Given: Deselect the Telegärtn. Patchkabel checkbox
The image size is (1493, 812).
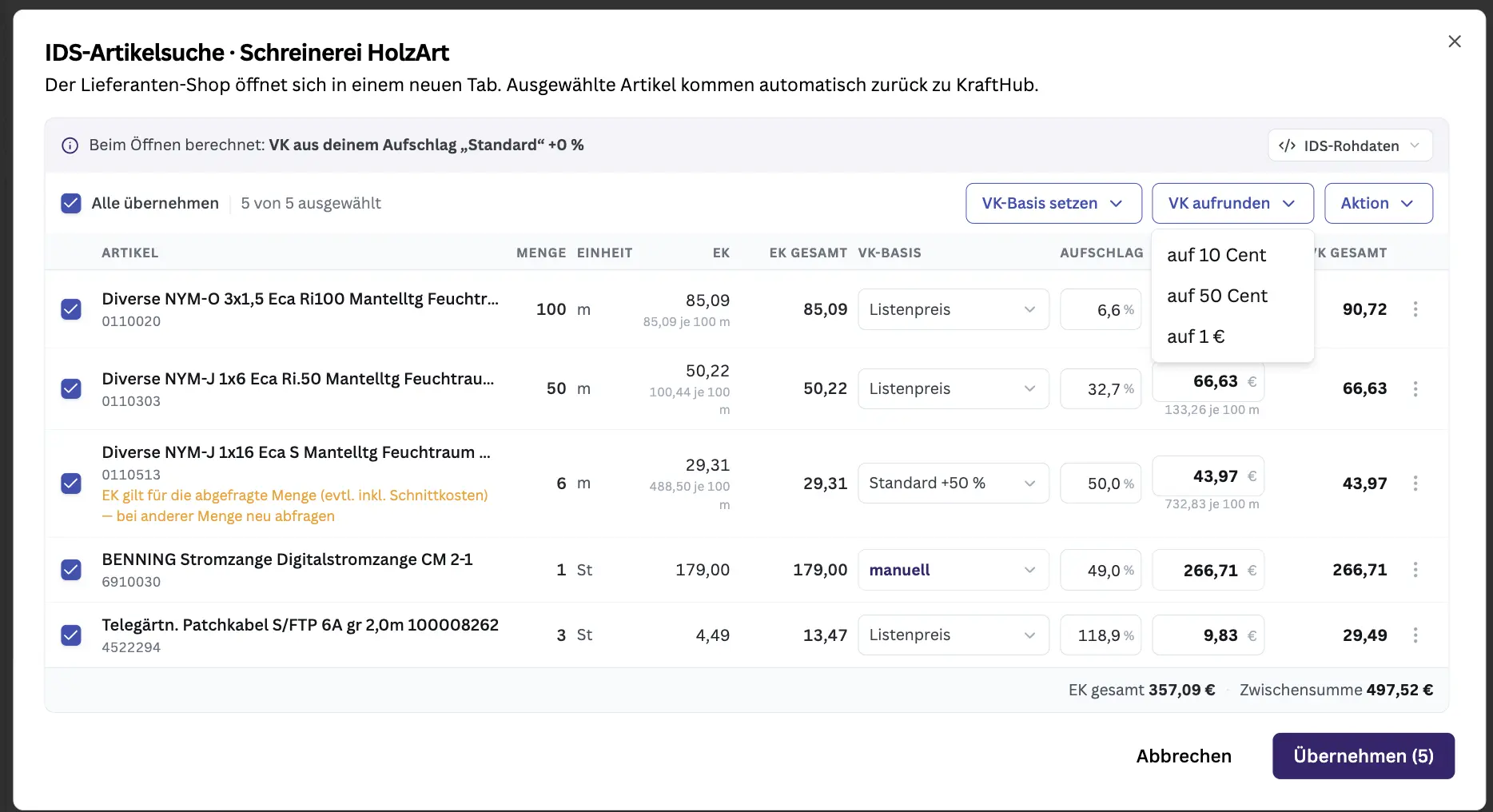Looking at the screenshot, I should coord(71,635).
